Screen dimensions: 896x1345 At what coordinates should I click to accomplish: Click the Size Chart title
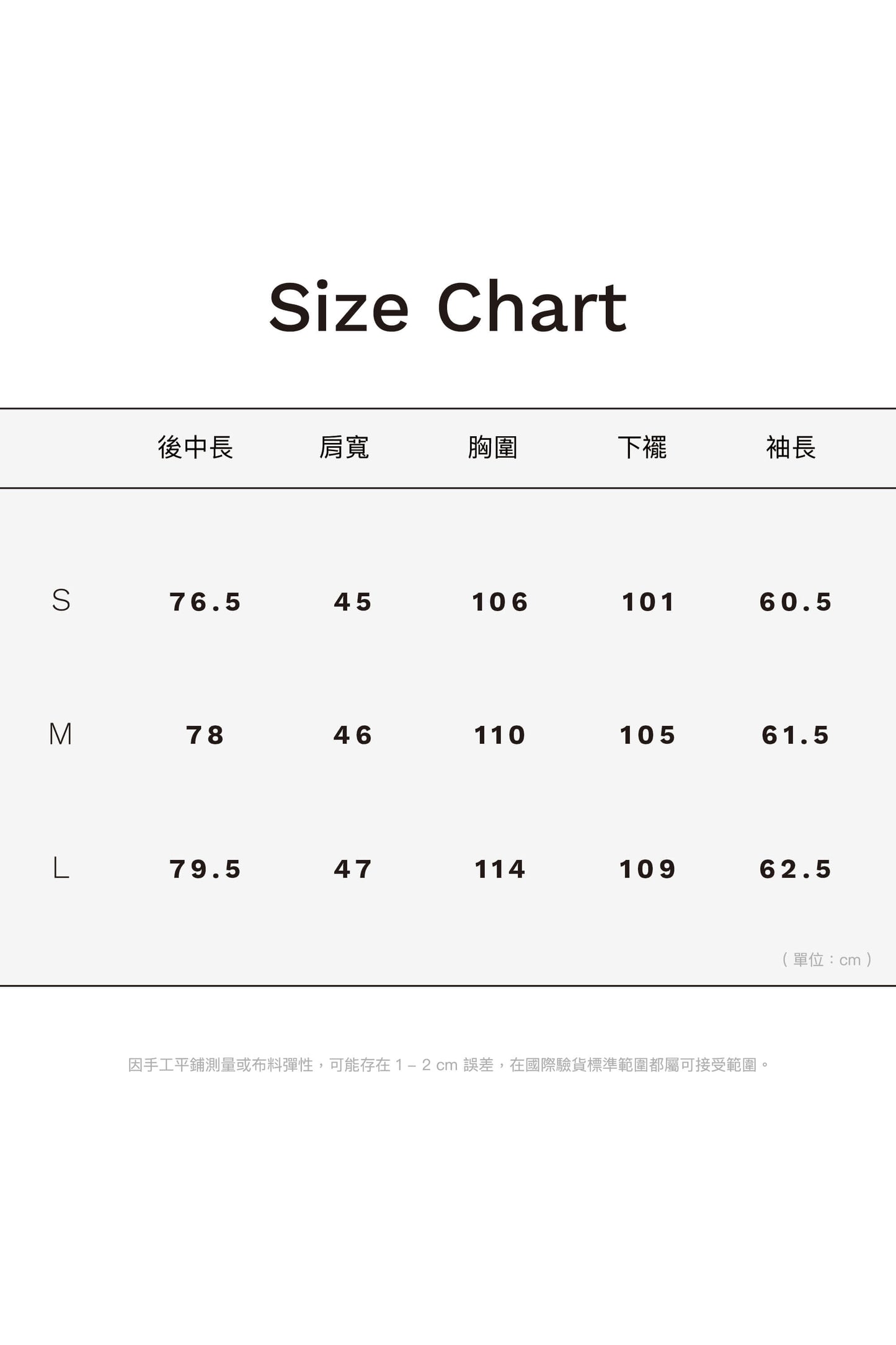pos(448,307)
